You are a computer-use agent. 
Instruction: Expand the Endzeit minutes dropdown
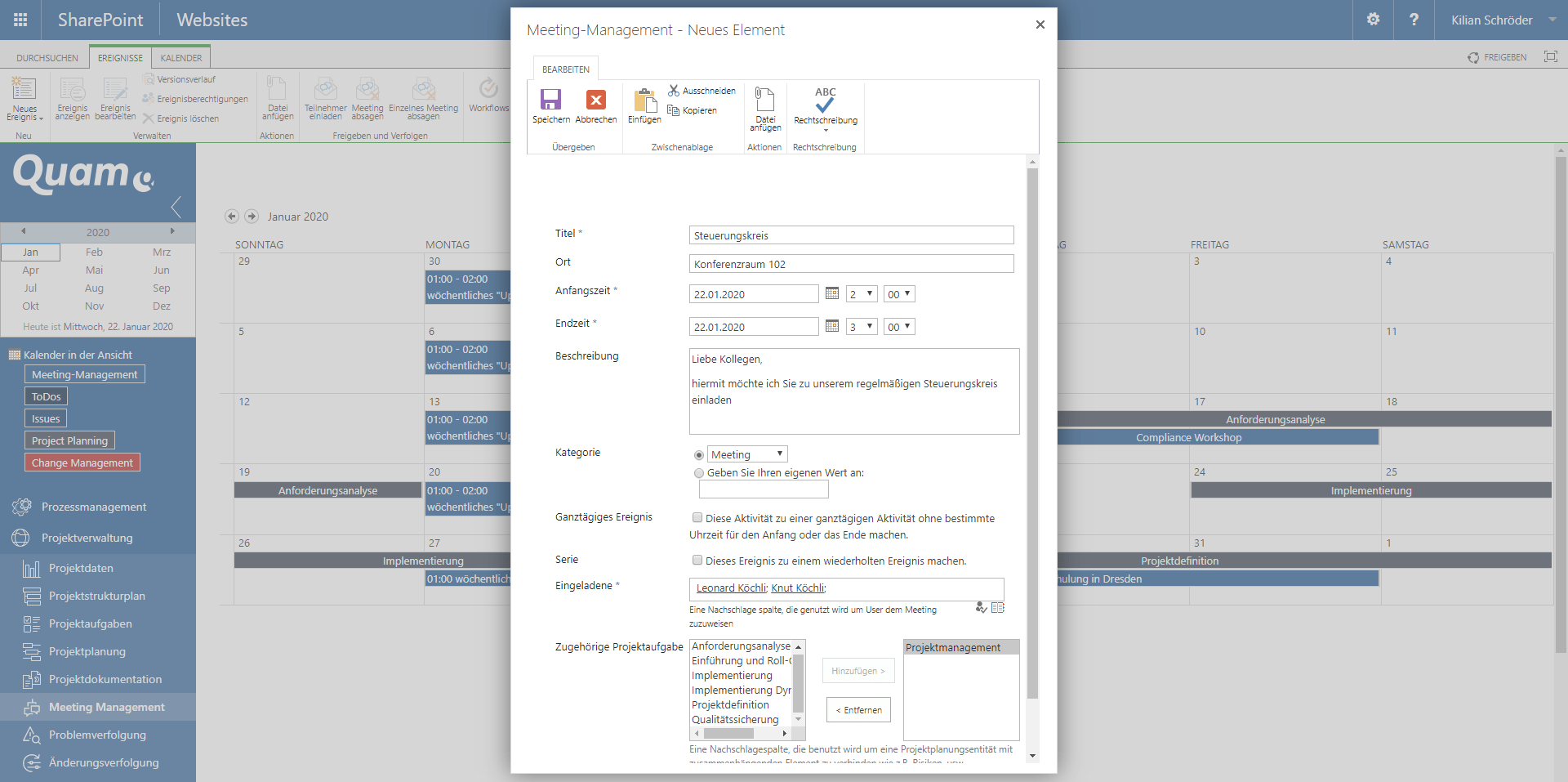pos(899,327)
